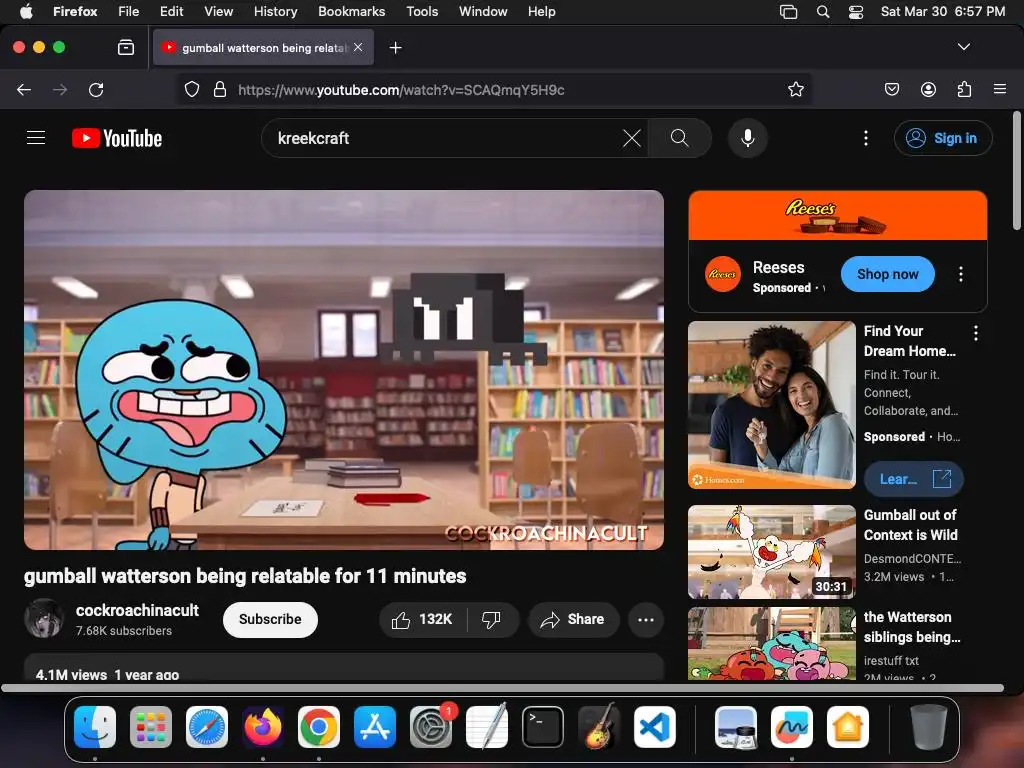The height and width of the screenshot is (768, 1024).
Task: Open Terminal from the dock
Action: [543, 727]
